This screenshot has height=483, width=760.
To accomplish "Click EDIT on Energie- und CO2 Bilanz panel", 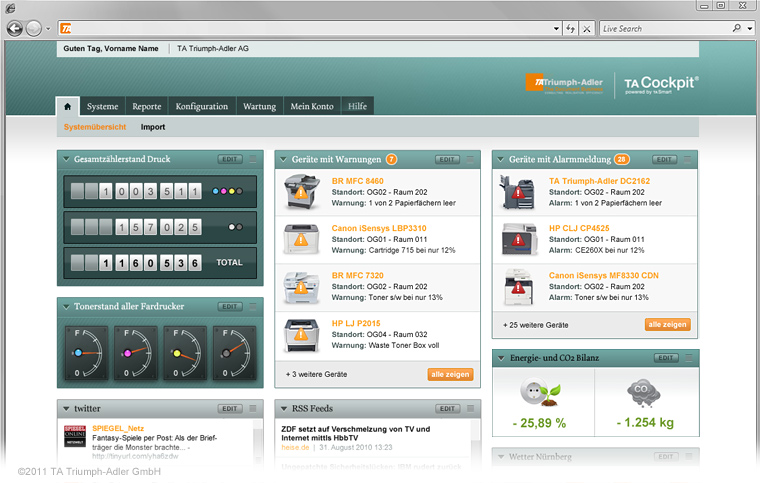I will 665,358.
